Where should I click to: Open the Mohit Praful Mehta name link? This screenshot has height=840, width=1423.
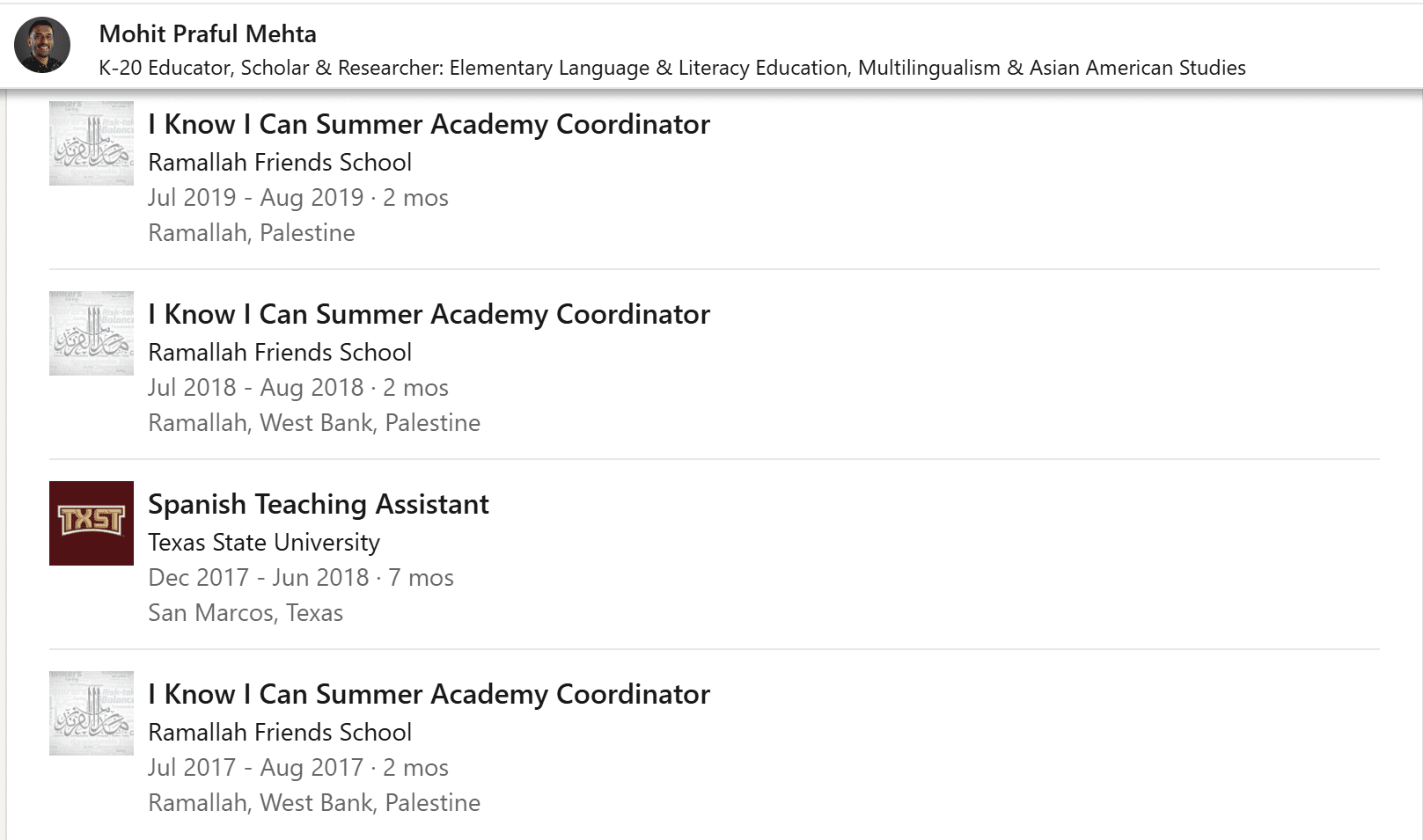(x=208, y=33)
